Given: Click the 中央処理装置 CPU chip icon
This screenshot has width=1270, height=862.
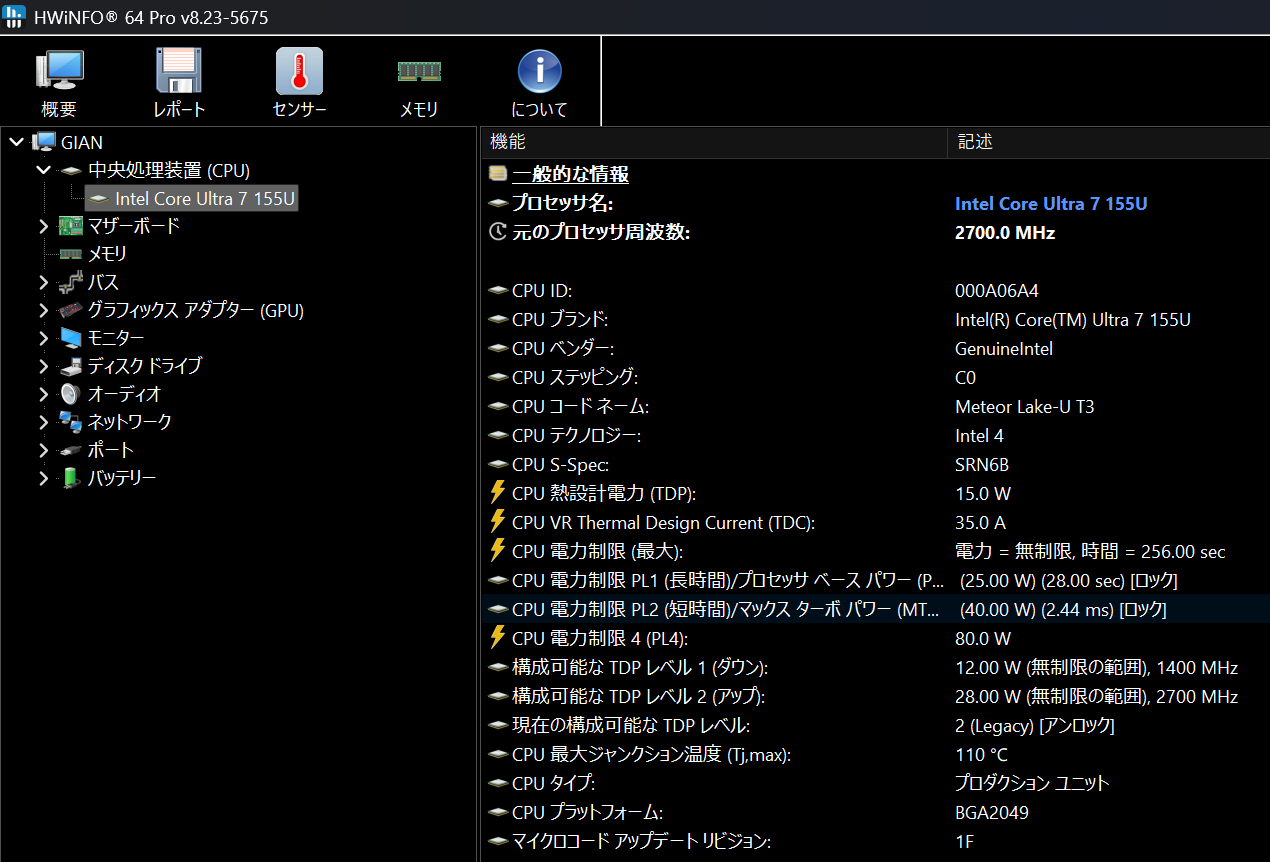Looking at the screenshot, I should coord(71,171).
